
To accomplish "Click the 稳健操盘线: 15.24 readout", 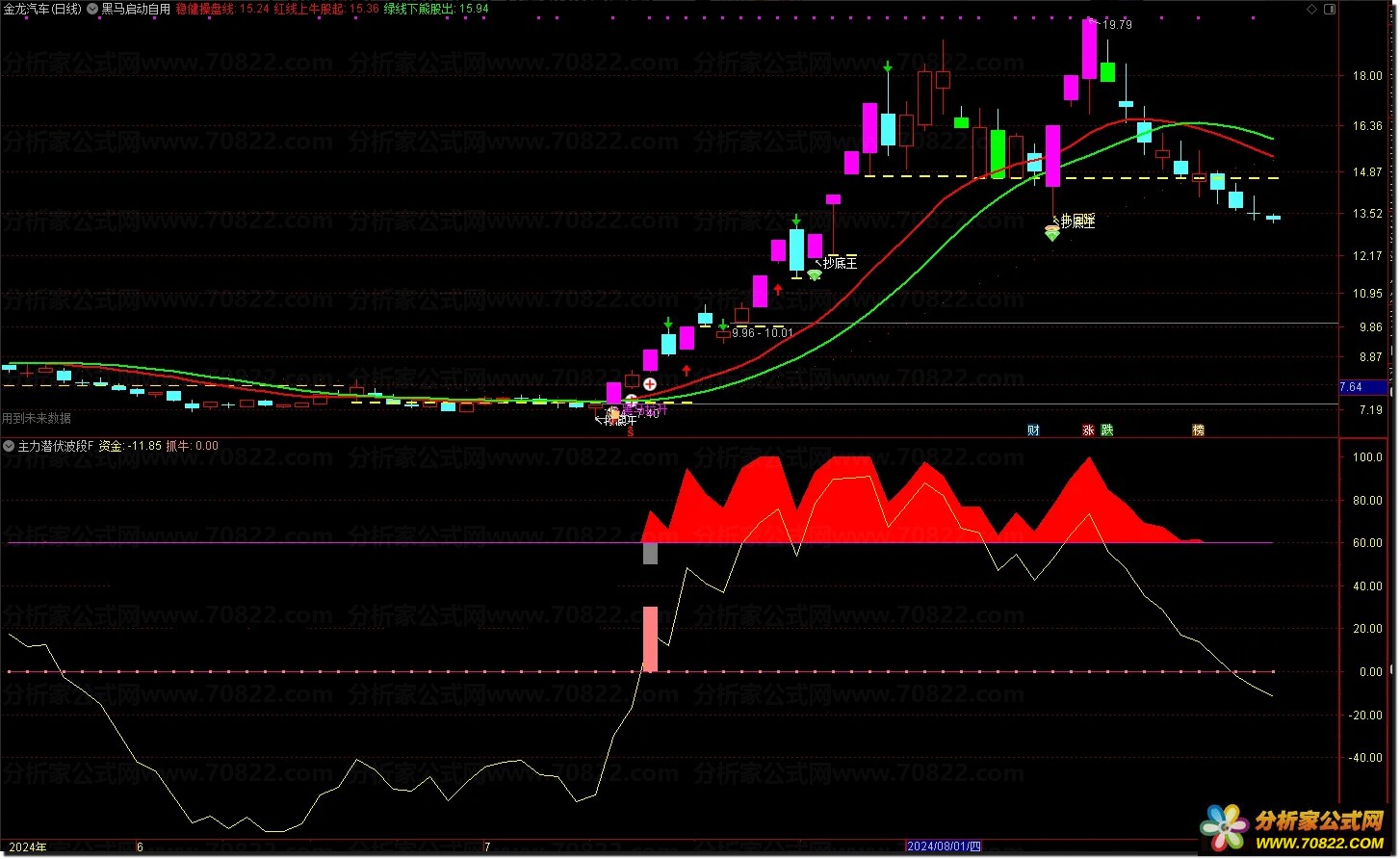I will [x=222, y=9].
